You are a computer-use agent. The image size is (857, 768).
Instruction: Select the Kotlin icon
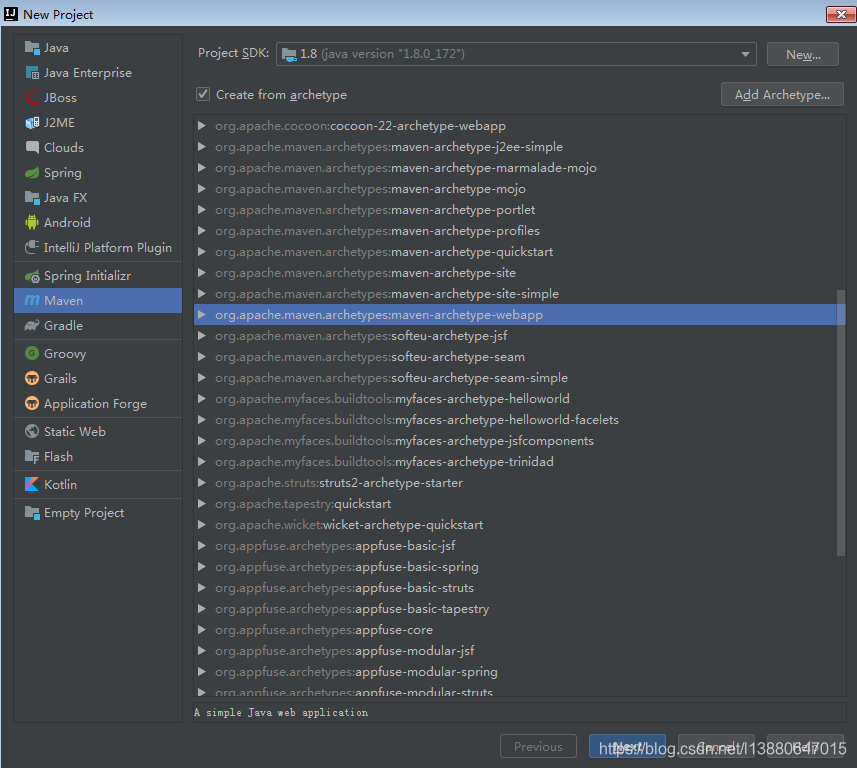point(32,485)
